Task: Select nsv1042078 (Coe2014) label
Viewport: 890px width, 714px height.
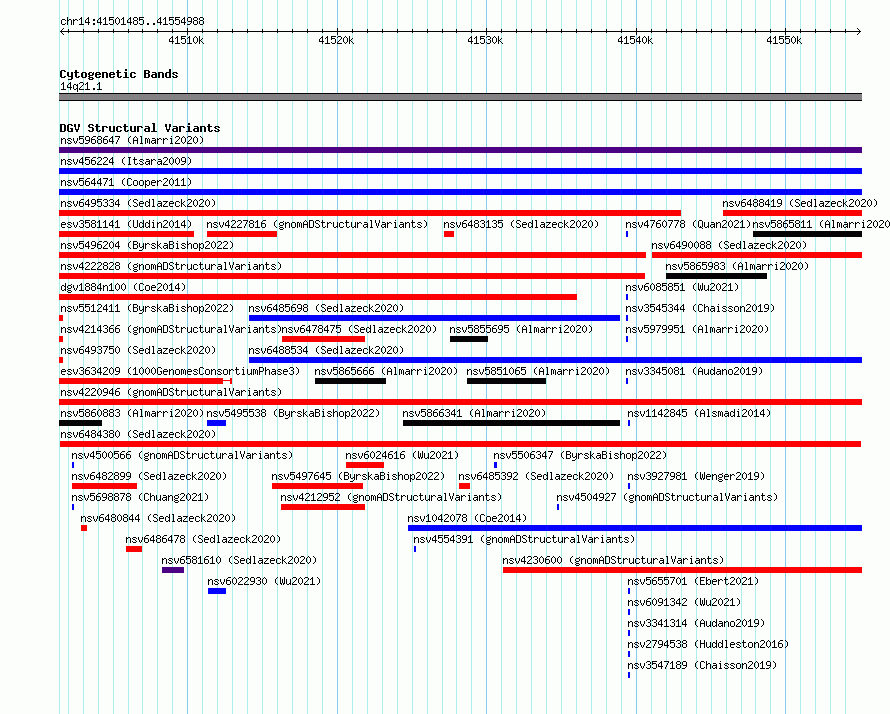Action: 467,518
